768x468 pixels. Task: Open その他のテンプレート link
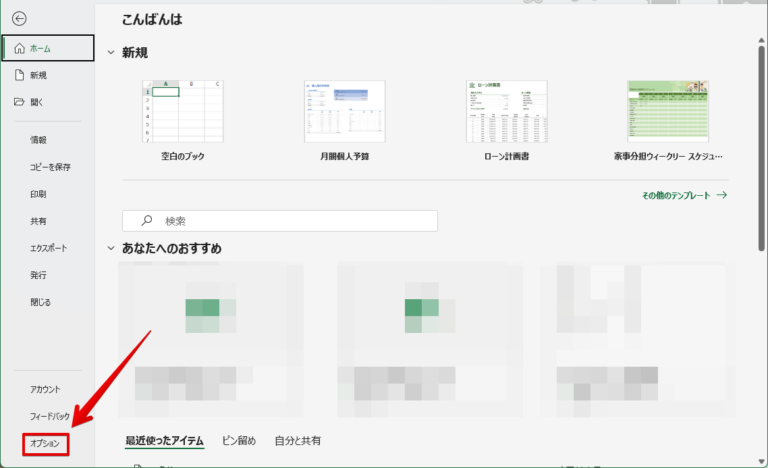tap(684, 196)
